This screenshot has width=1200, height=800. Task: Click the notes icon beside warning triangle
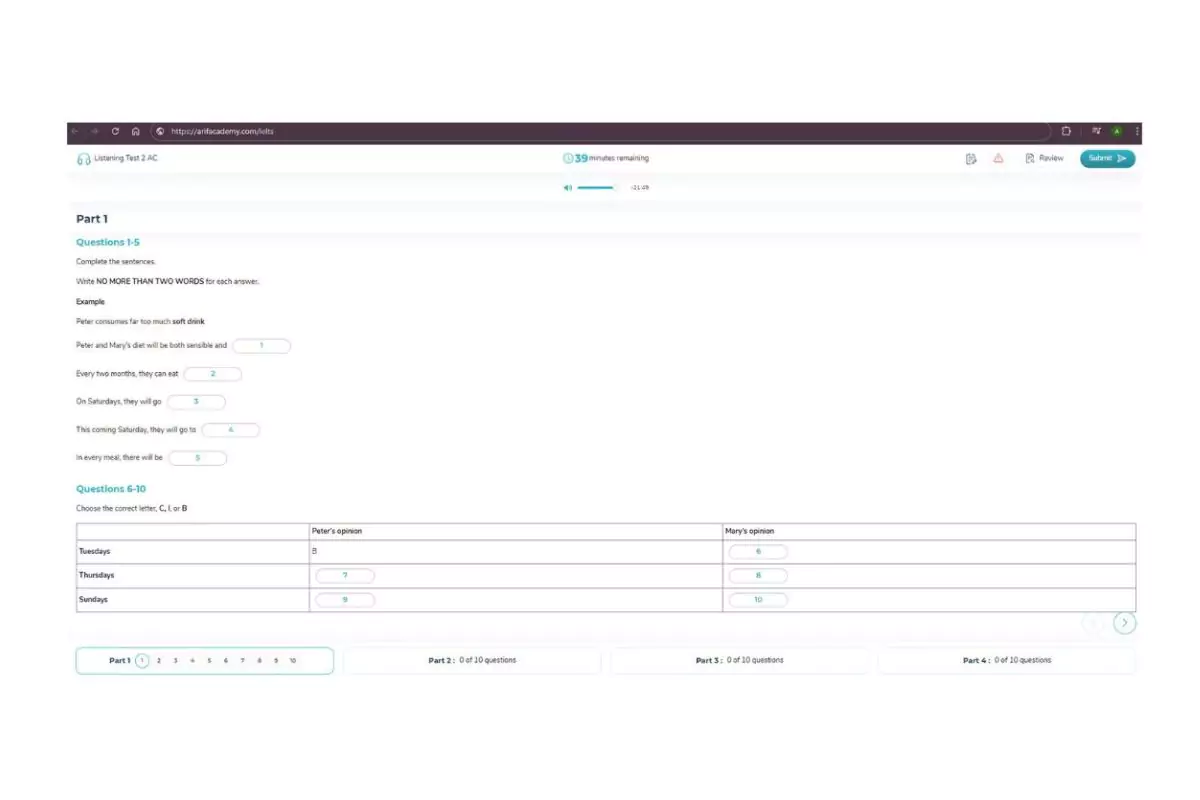click(x=971, y=158)
